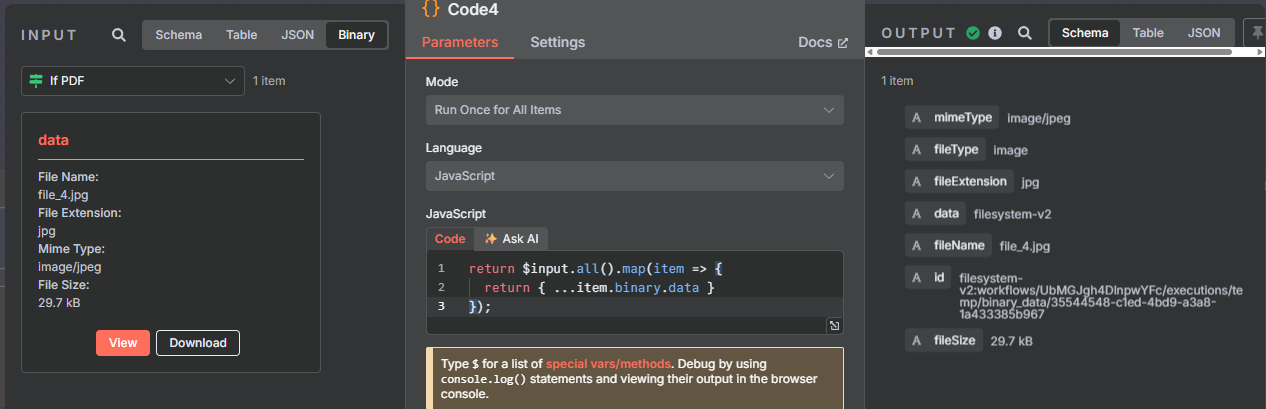This screenshot has height=409, width=1266.
Task: Click the Code4 node title
Action: pyautogui.click(x=472, y=9)
